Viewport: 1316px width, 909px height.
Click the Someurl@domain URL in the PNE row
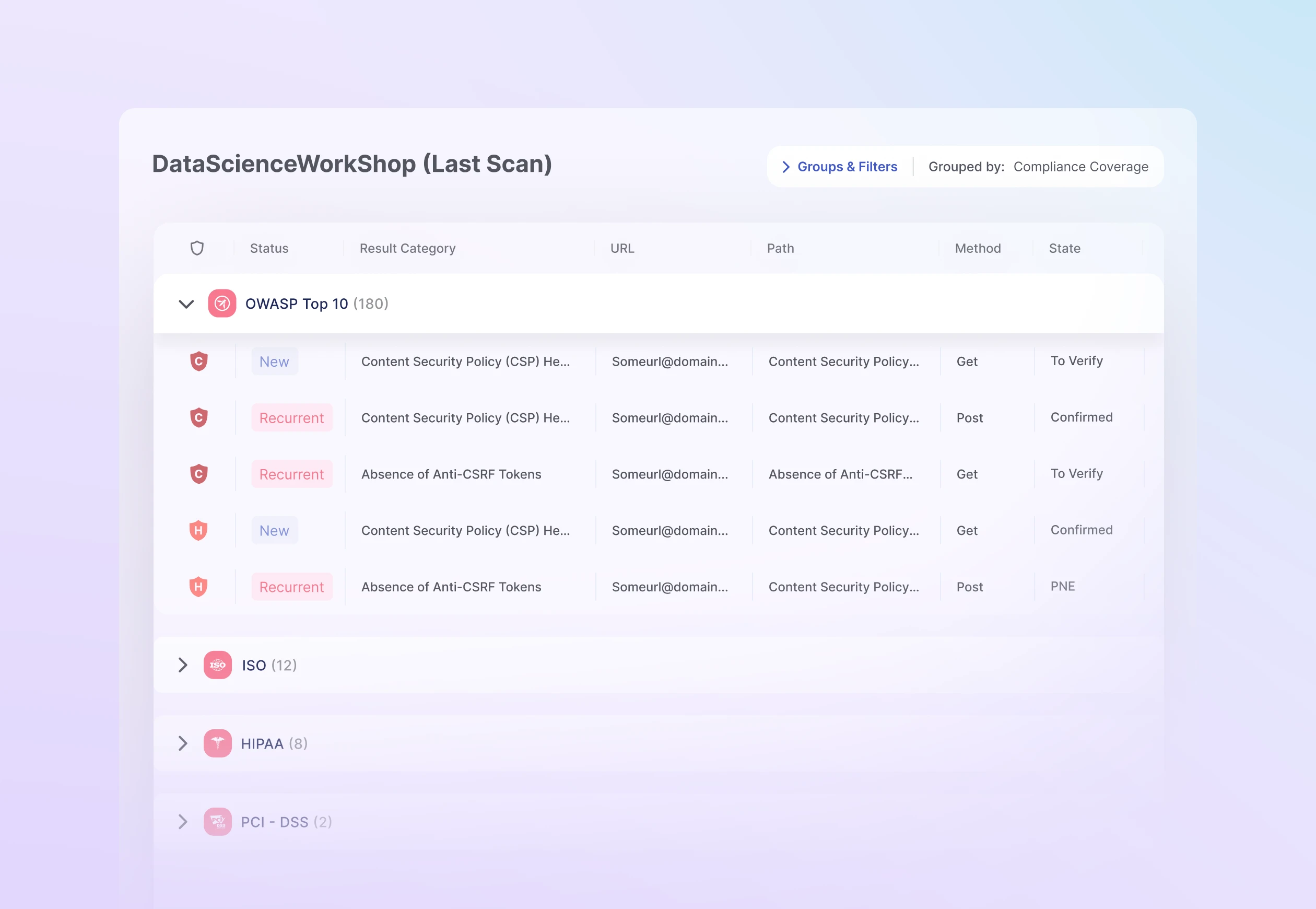(x=670, y=587)
